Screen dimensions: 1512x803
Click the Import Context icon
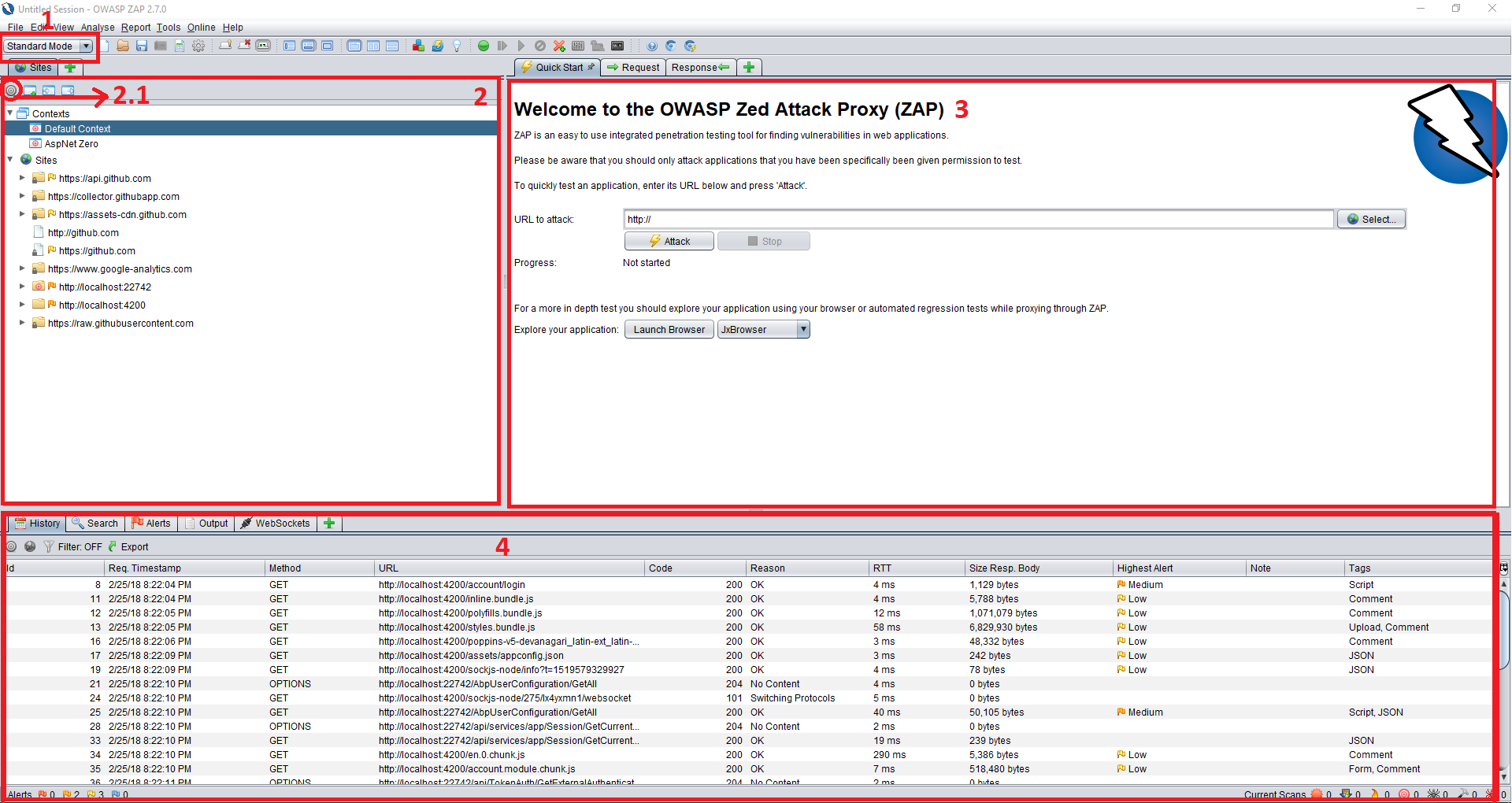49,91
